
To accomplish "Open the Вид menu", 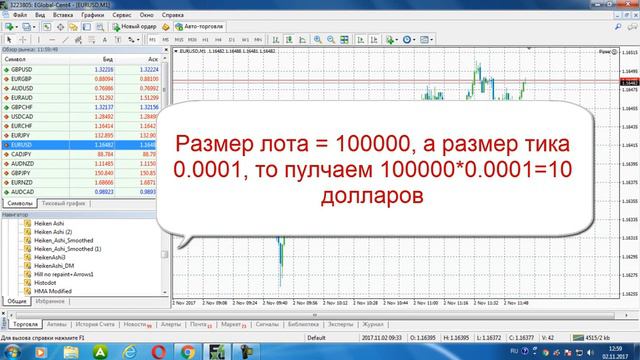I will (x=40, y=15).
